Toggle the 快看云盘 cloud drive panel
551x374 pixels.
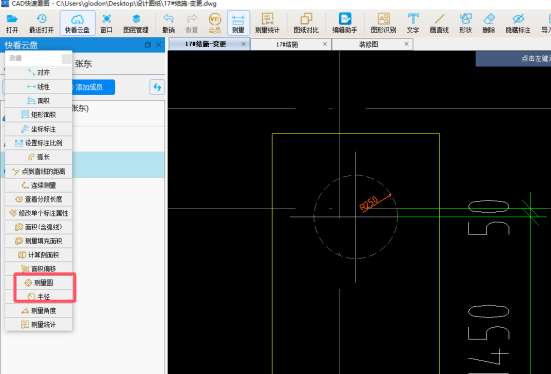(77, 23)
